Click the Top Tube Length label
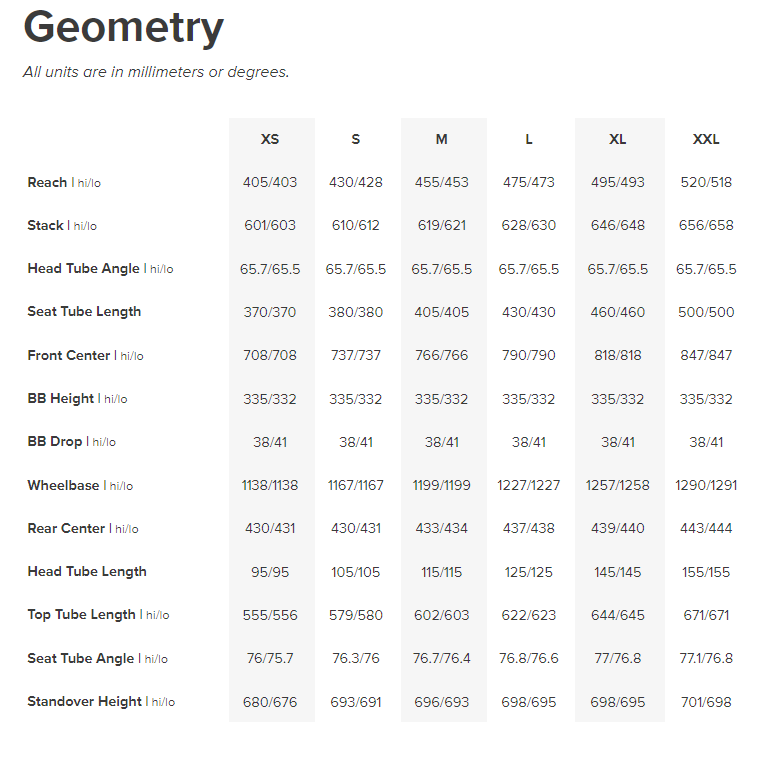 81,614
